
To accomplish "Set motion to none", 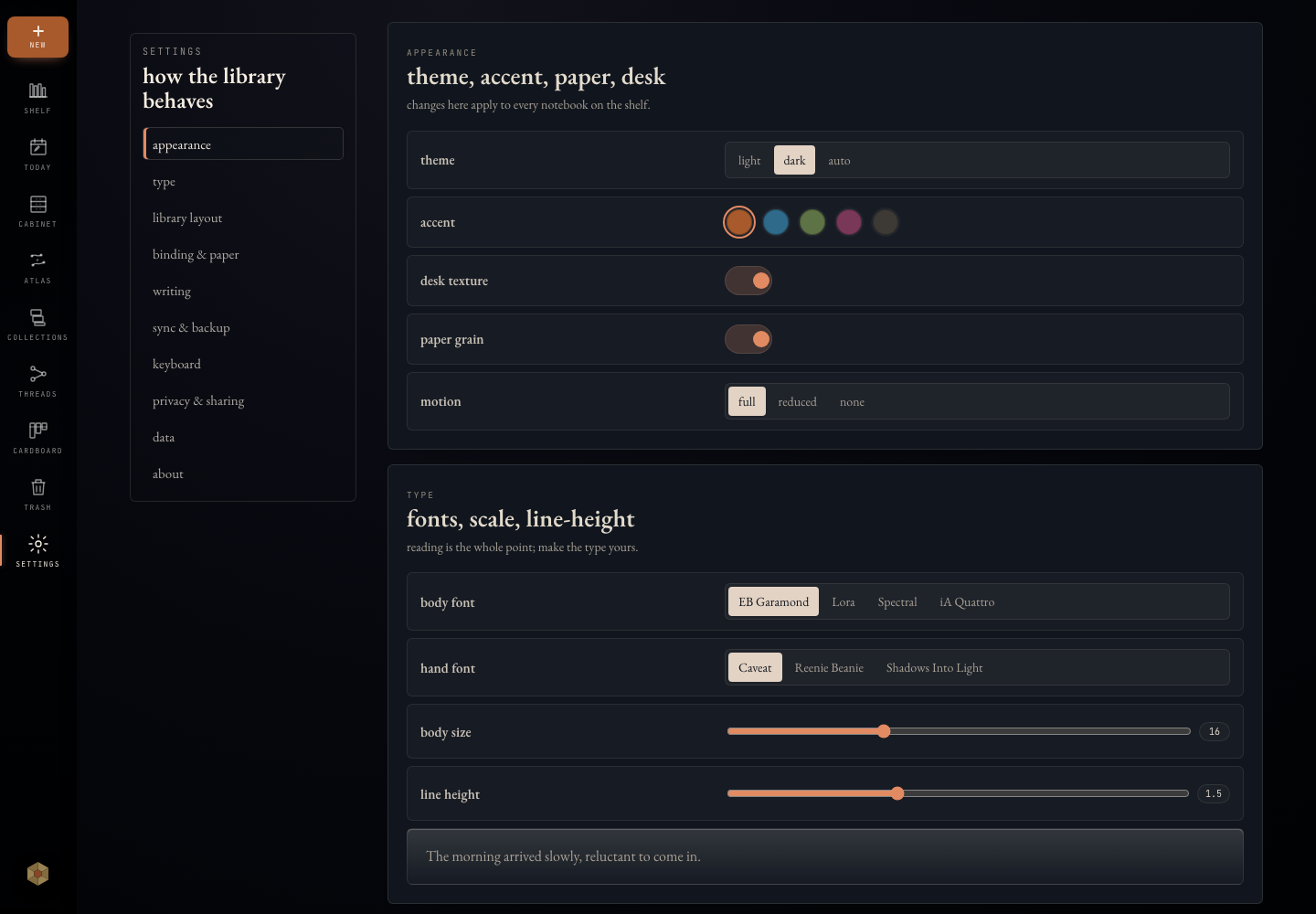I will [x=852, y=401].
